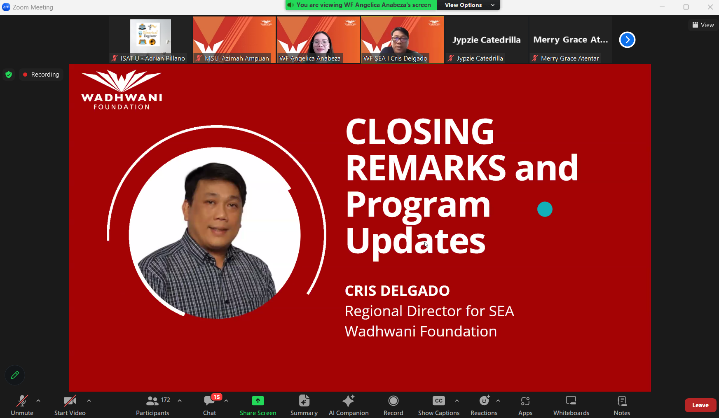Click the green Share Screen button
This screenshot has width=719, height=418.
click(x=258, y=405)
